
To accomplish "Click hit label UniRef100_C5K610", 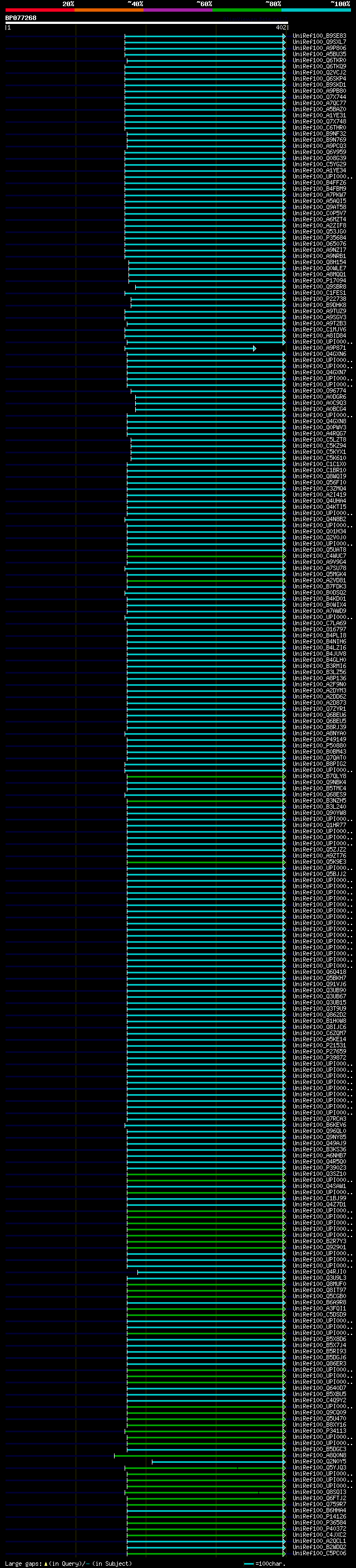I will 319,458.
